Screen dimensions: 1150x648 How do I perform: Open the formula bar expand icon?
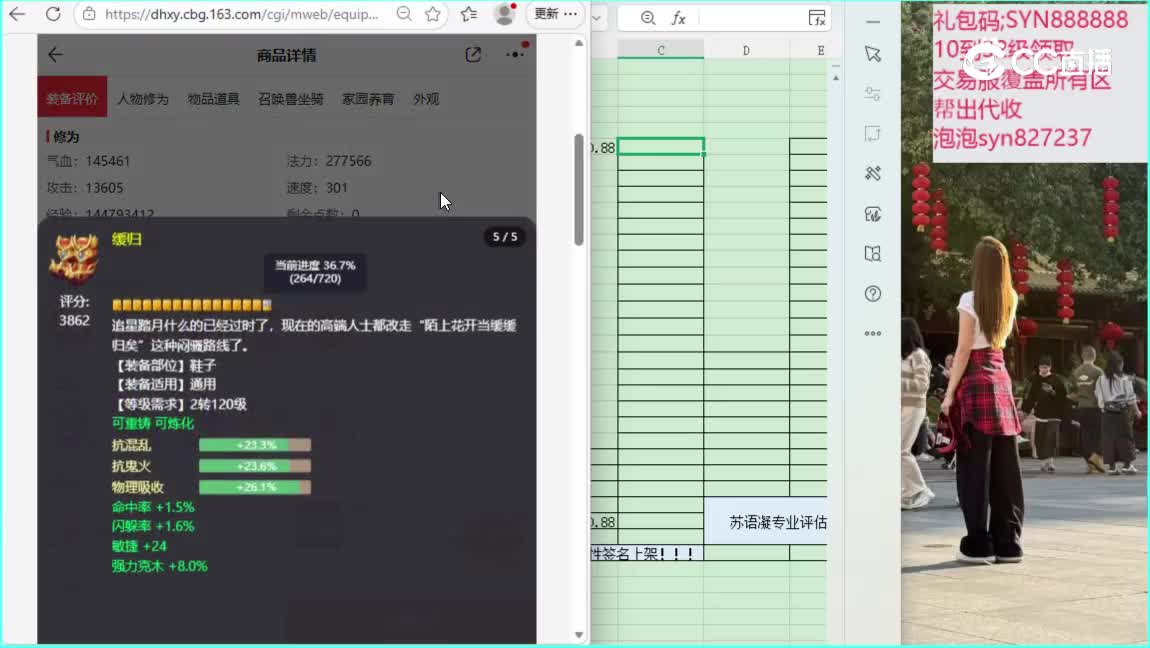816,18
